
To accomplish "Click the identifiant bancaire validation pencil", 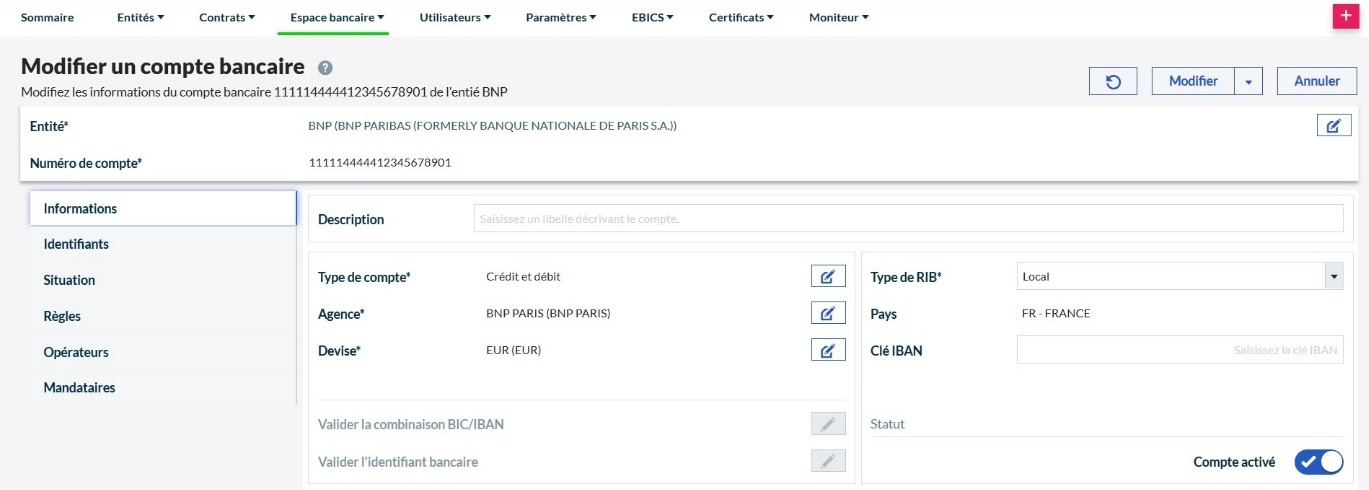I will click(x=827, y=461).
